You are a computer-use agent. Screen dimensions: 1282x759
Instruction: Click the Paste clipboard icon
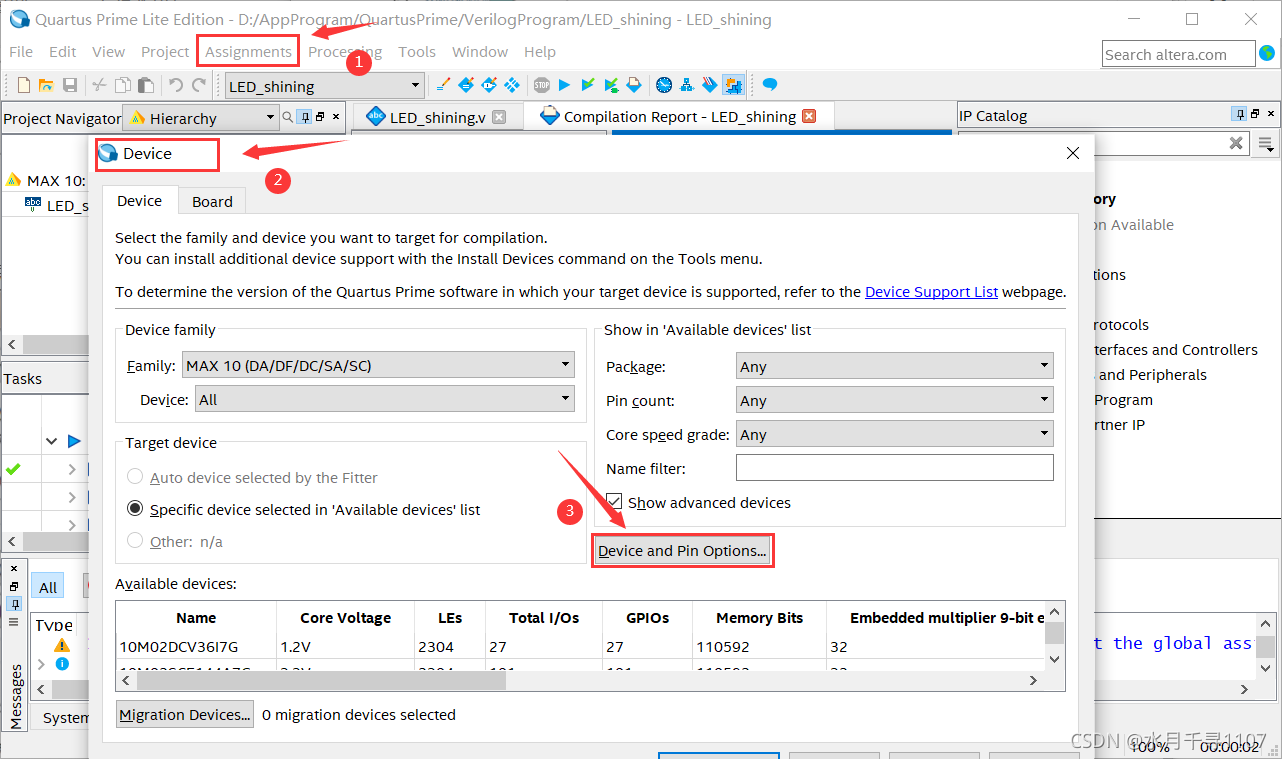click(x=146, y=86)
